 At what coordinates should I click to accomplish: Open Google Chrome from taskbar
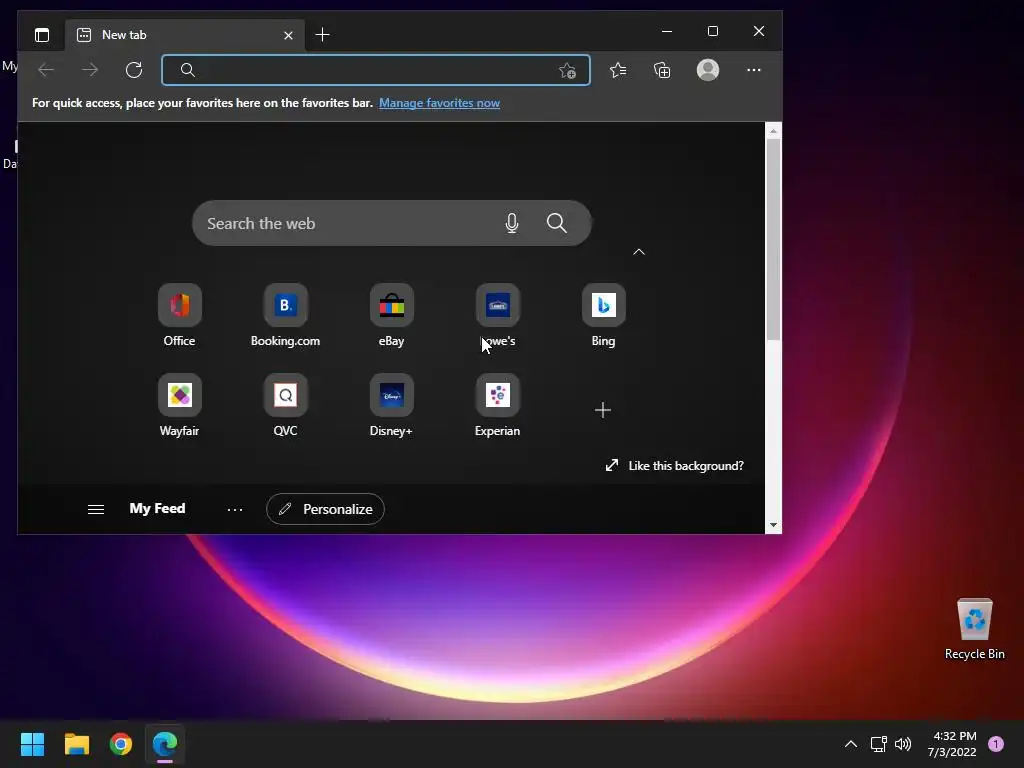(121, 744)
